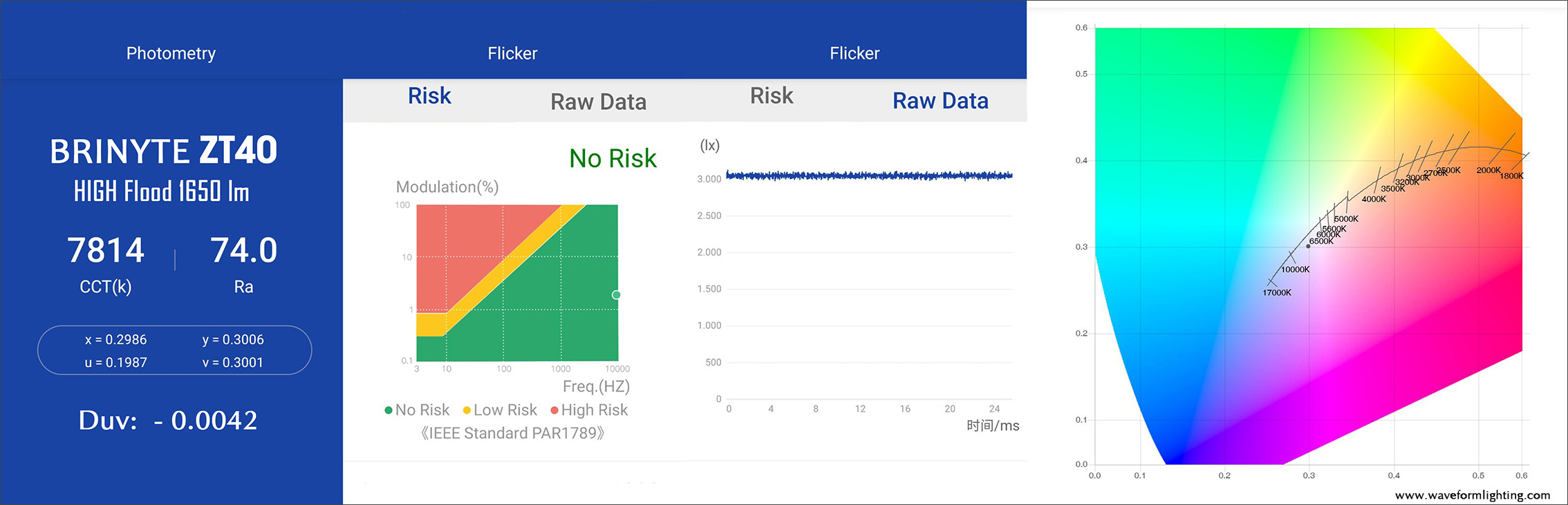Click the Ra value 74.0
1568x505 pixels.
click(243, 250)
